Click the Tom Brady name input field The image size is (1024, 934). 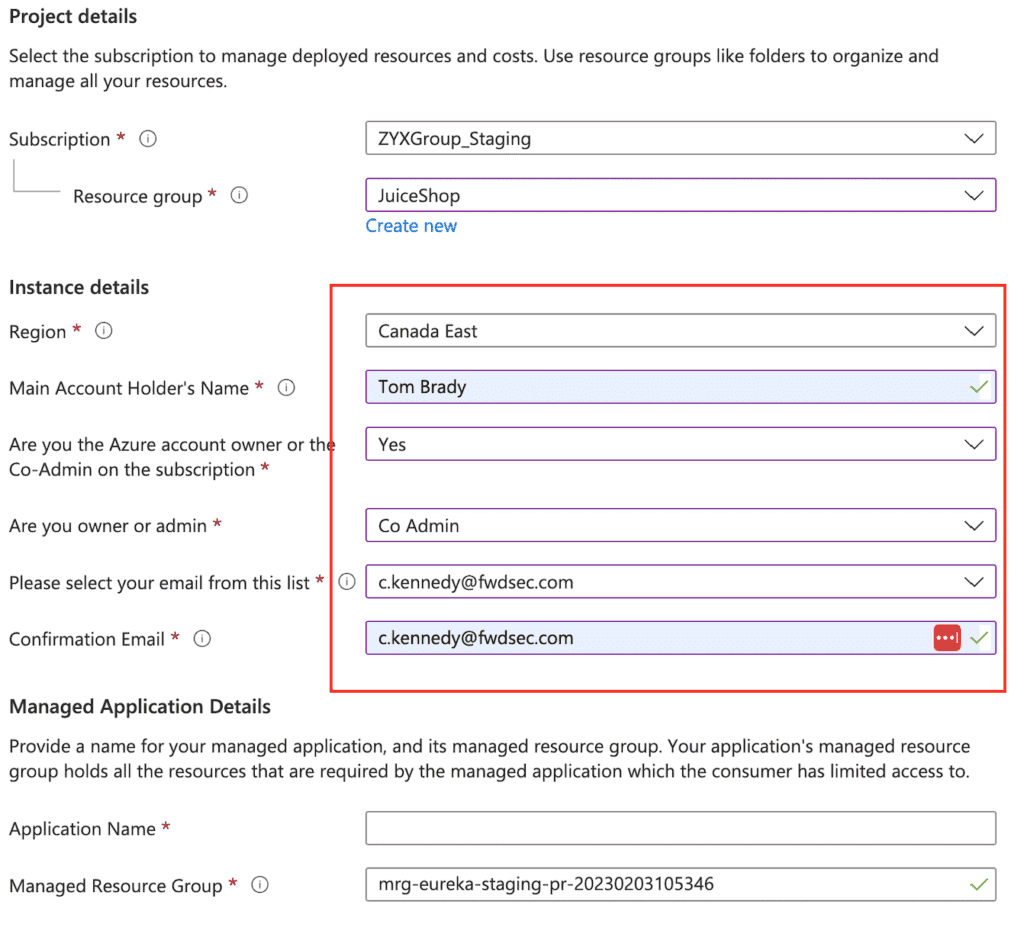[680, 387]
